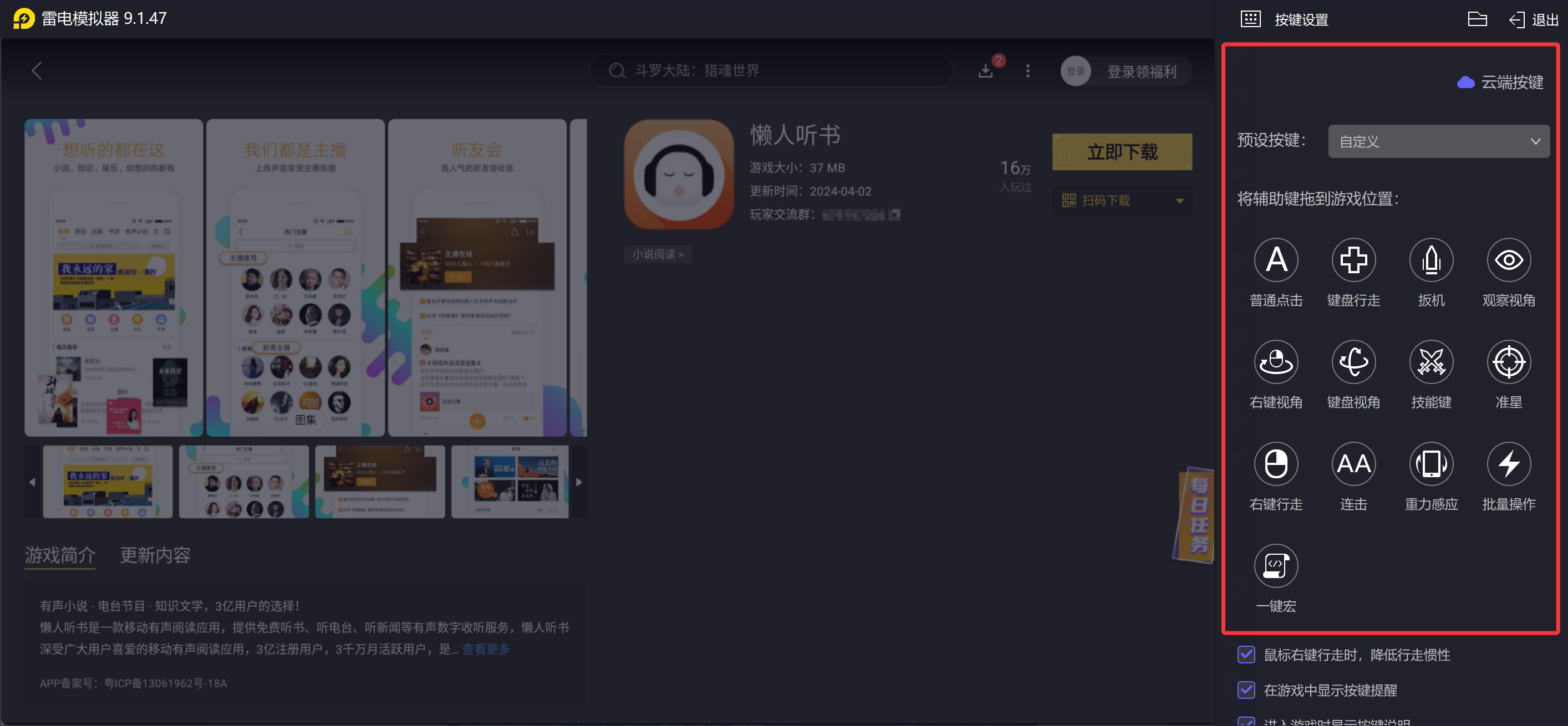Switch to the 游戏简介 tab
The width and height of the screenshot is (1568, 726).
click(60, 555)
